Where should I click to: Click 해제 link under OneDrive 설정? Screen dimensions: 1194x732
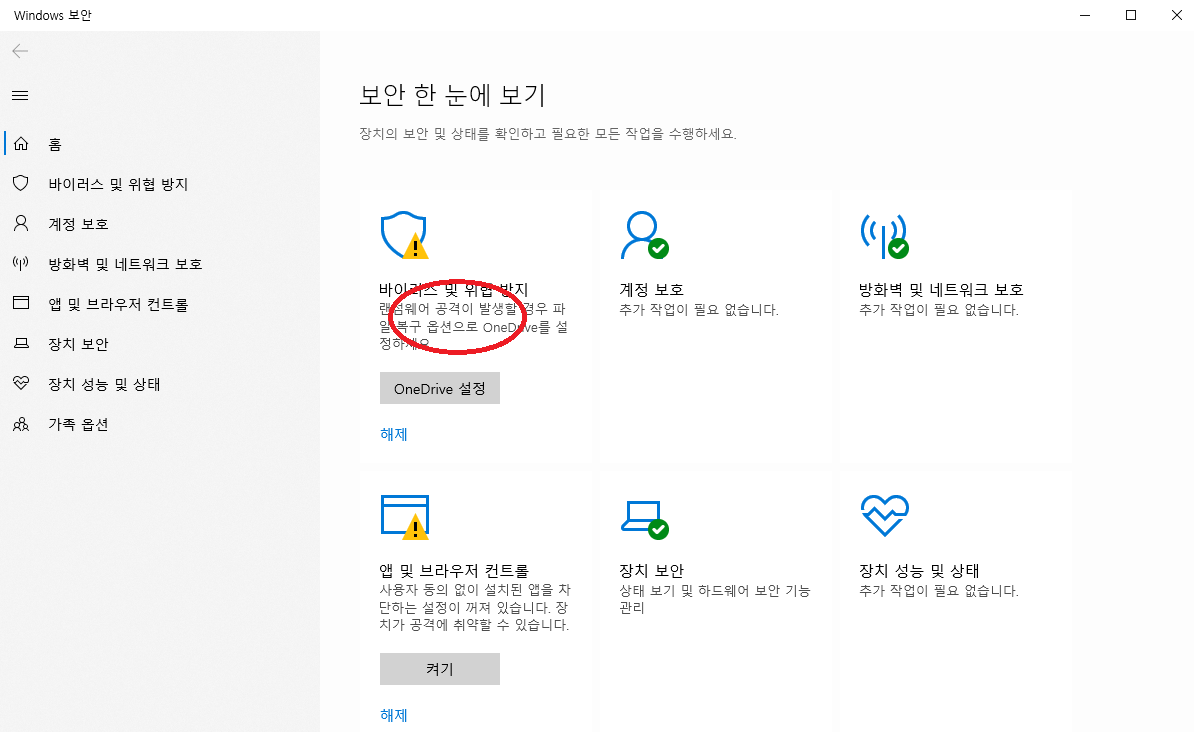point(394,434)
